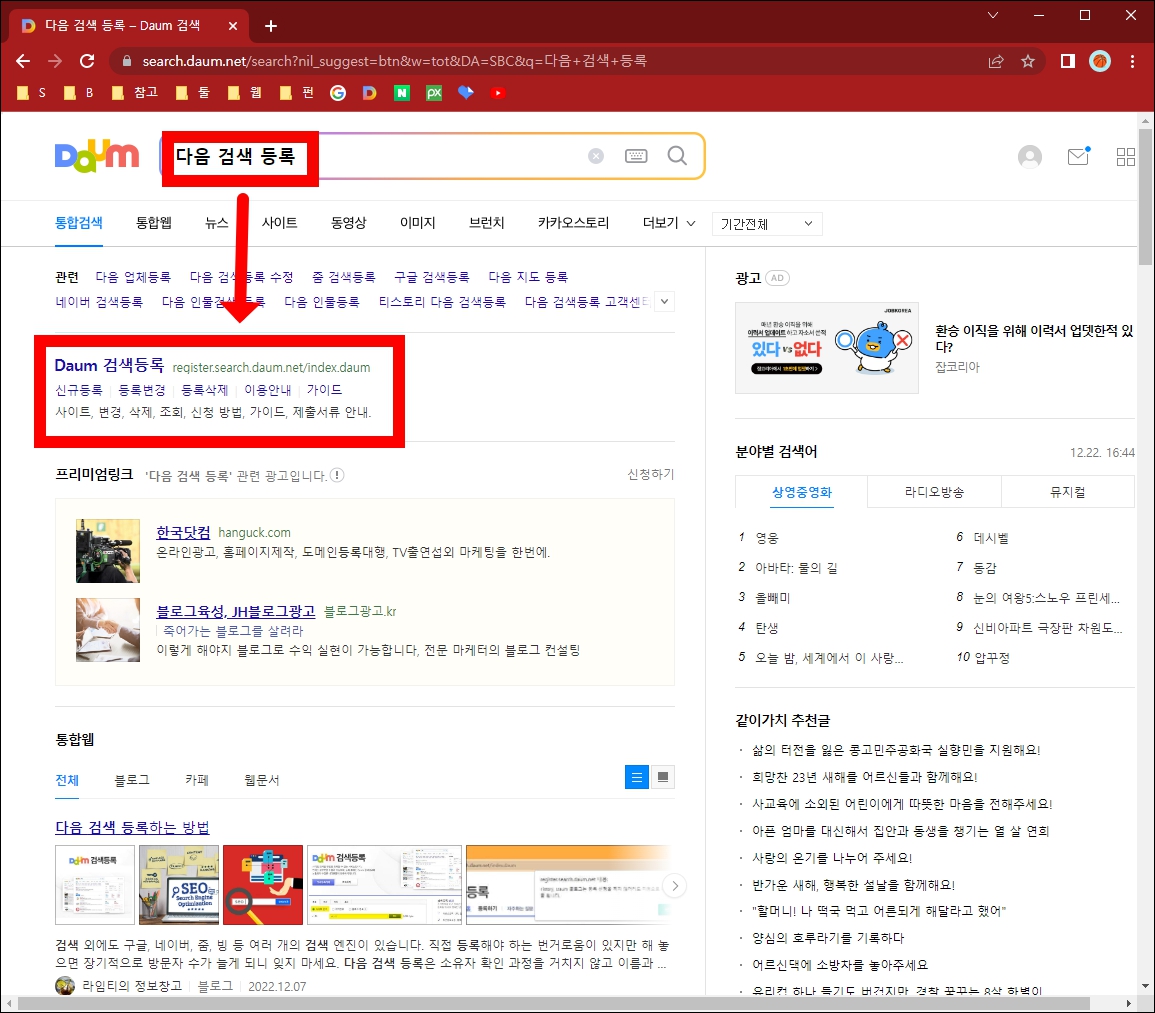Viewport: 1155px width, 1013px height.
Task: Open the Daum mail icon
Action: (1078, 155)
